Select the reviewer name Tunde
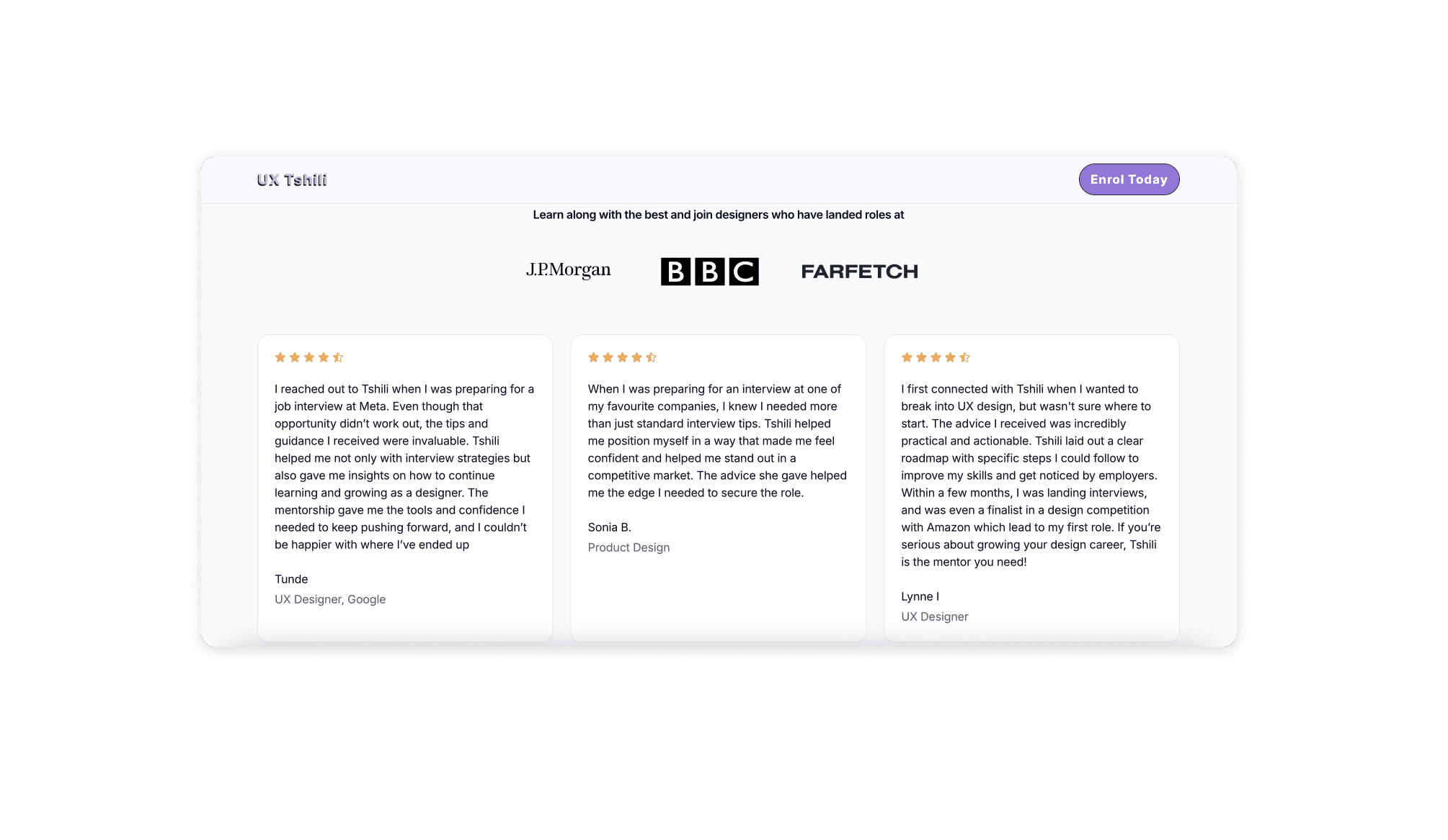Screen dimensions: 1448x840 pyautogui.click(x=291, y=579)
